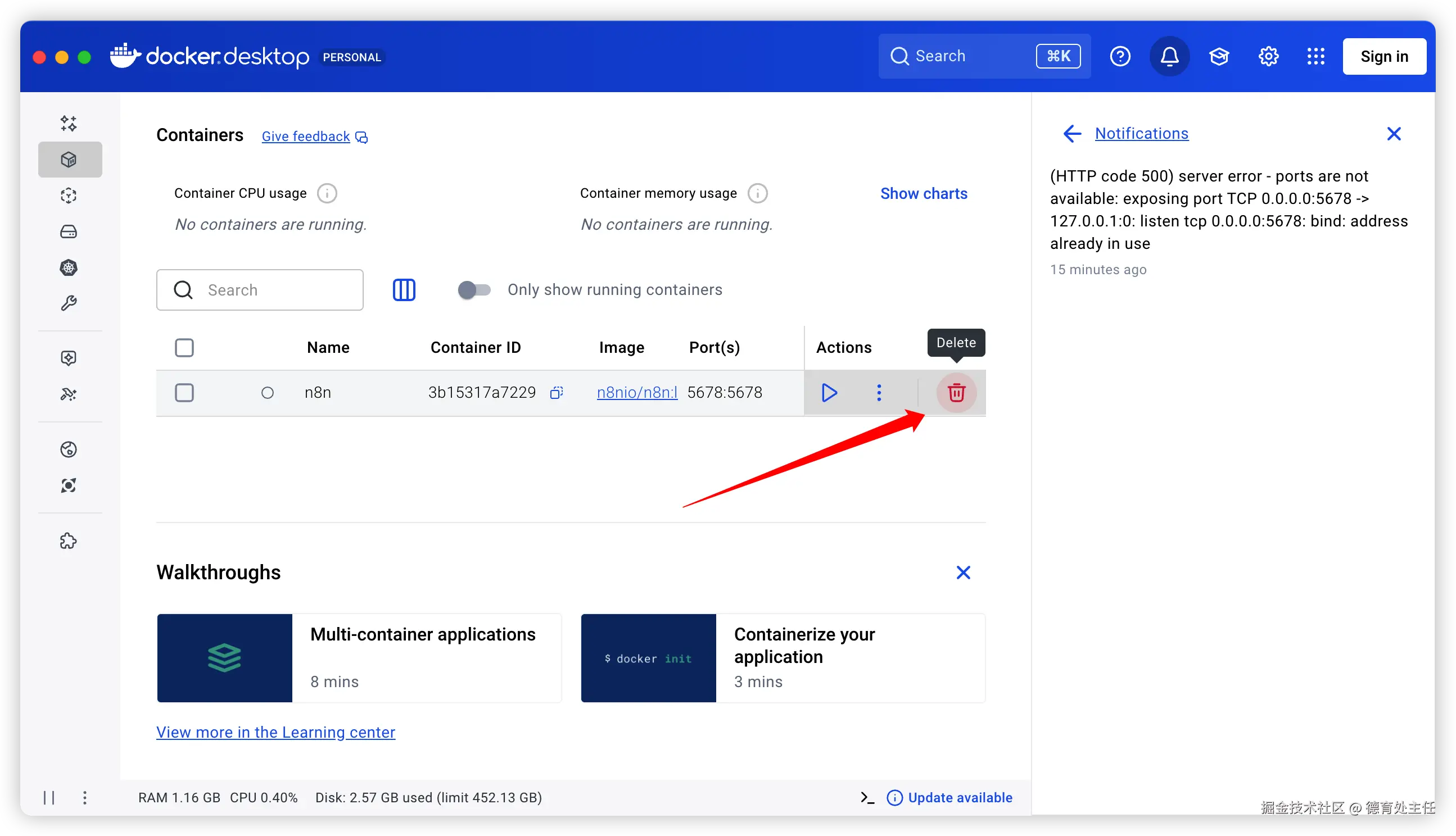Open column display options button
The height and width of the screenshot is (836, 1456).
(x=404, y=290)
